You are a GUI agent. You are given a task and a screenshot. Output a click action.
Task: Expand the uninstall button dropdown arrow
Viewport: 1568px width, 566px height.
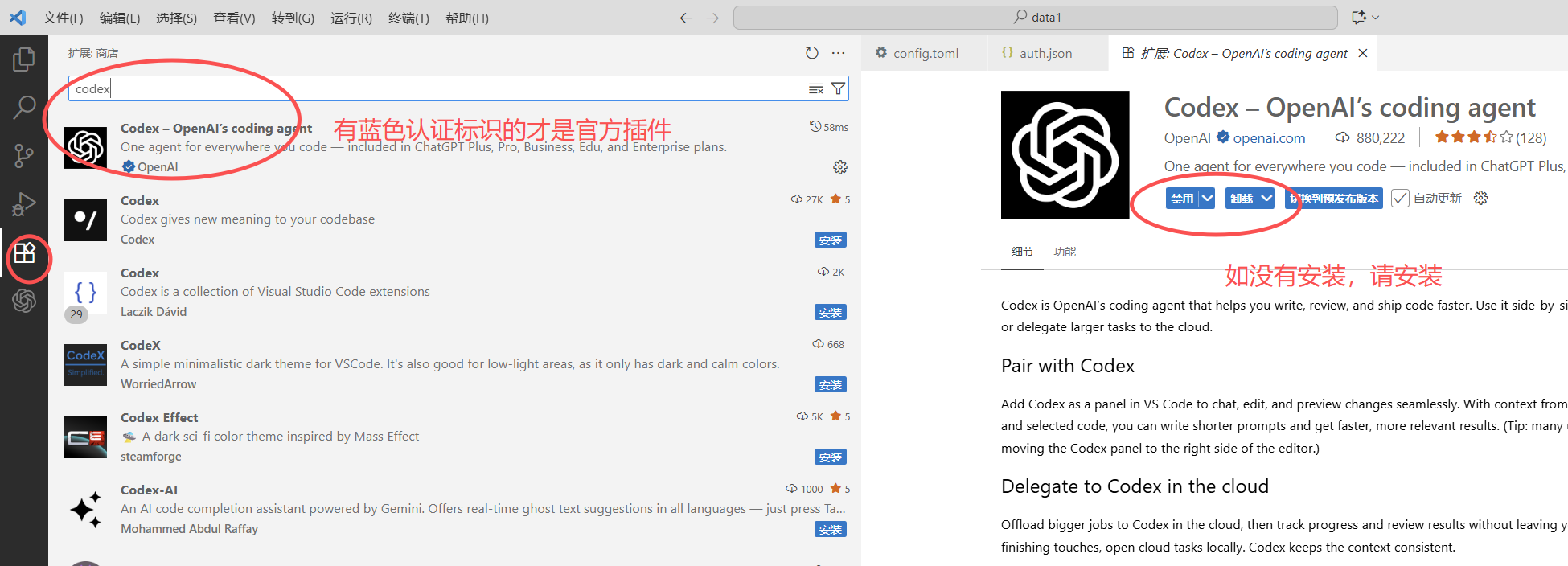[1266, 199]
